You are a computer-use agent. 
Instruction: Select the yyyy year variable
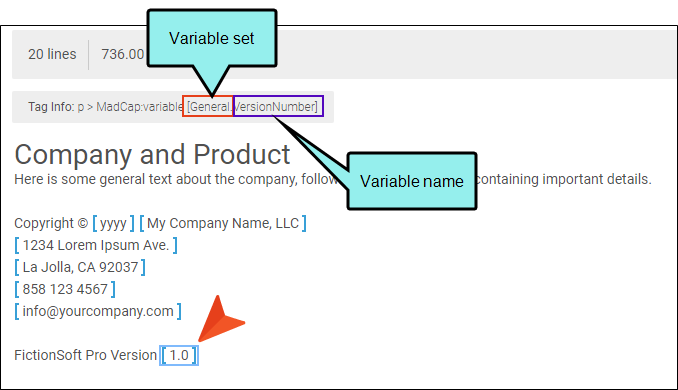point(113,223)
